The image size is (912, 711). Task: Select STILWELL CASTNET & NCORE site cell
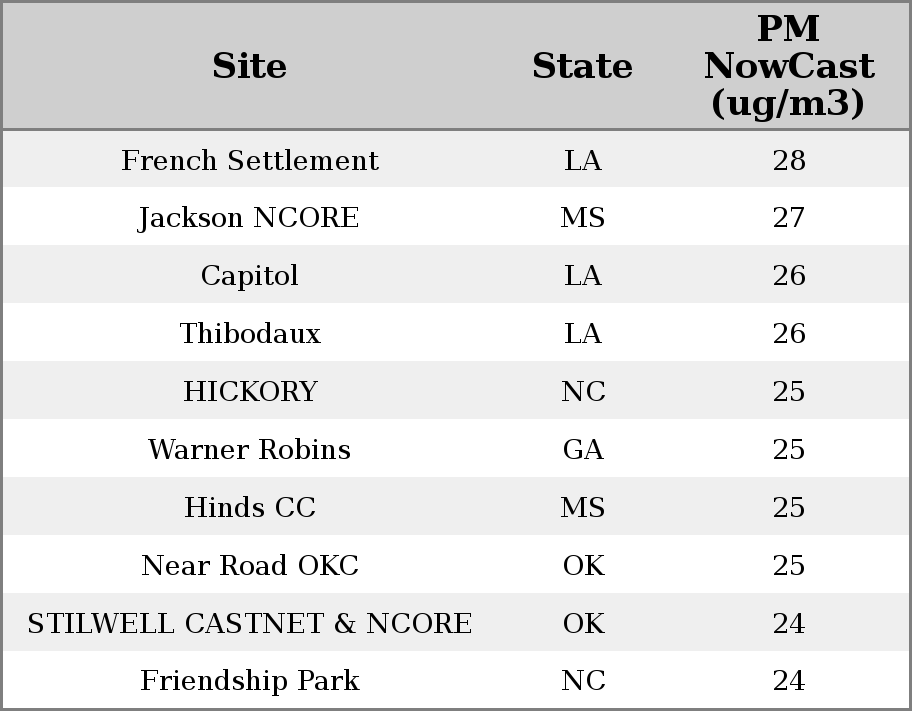[x=249, y=624]
